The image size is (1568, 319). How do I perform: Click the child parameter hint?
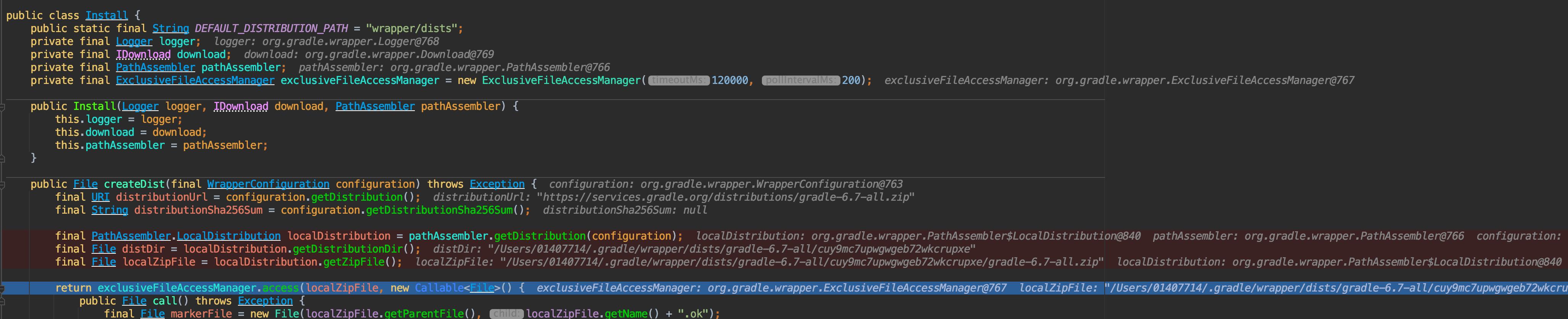pos(506,314)
